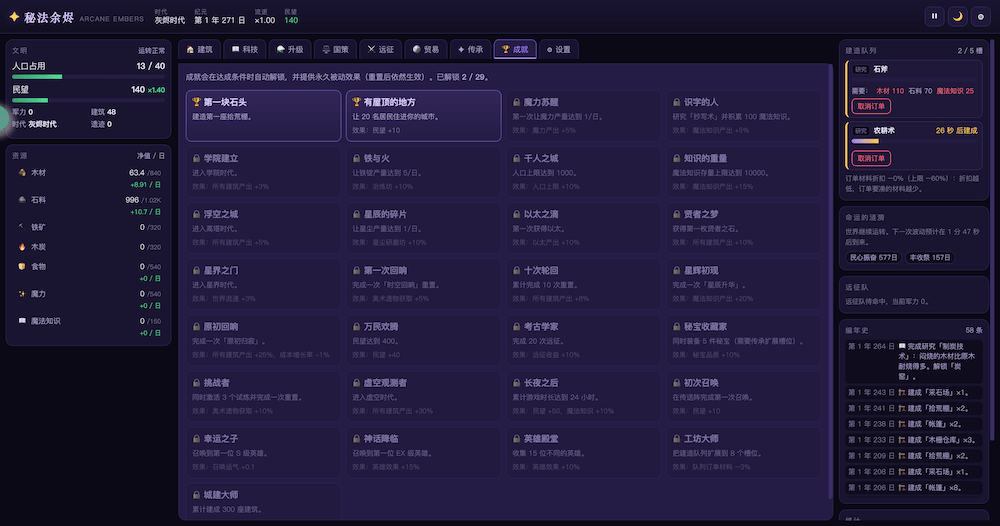Click the 农耕术 research progress bar
The height and width of the screenshot is (526, 1000).
[914, 142]
